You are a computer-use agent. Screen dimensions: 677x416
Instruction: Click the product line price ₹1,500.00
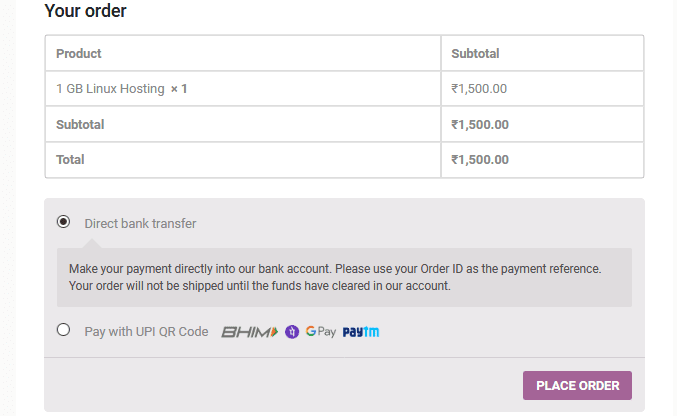coord(479,89)
